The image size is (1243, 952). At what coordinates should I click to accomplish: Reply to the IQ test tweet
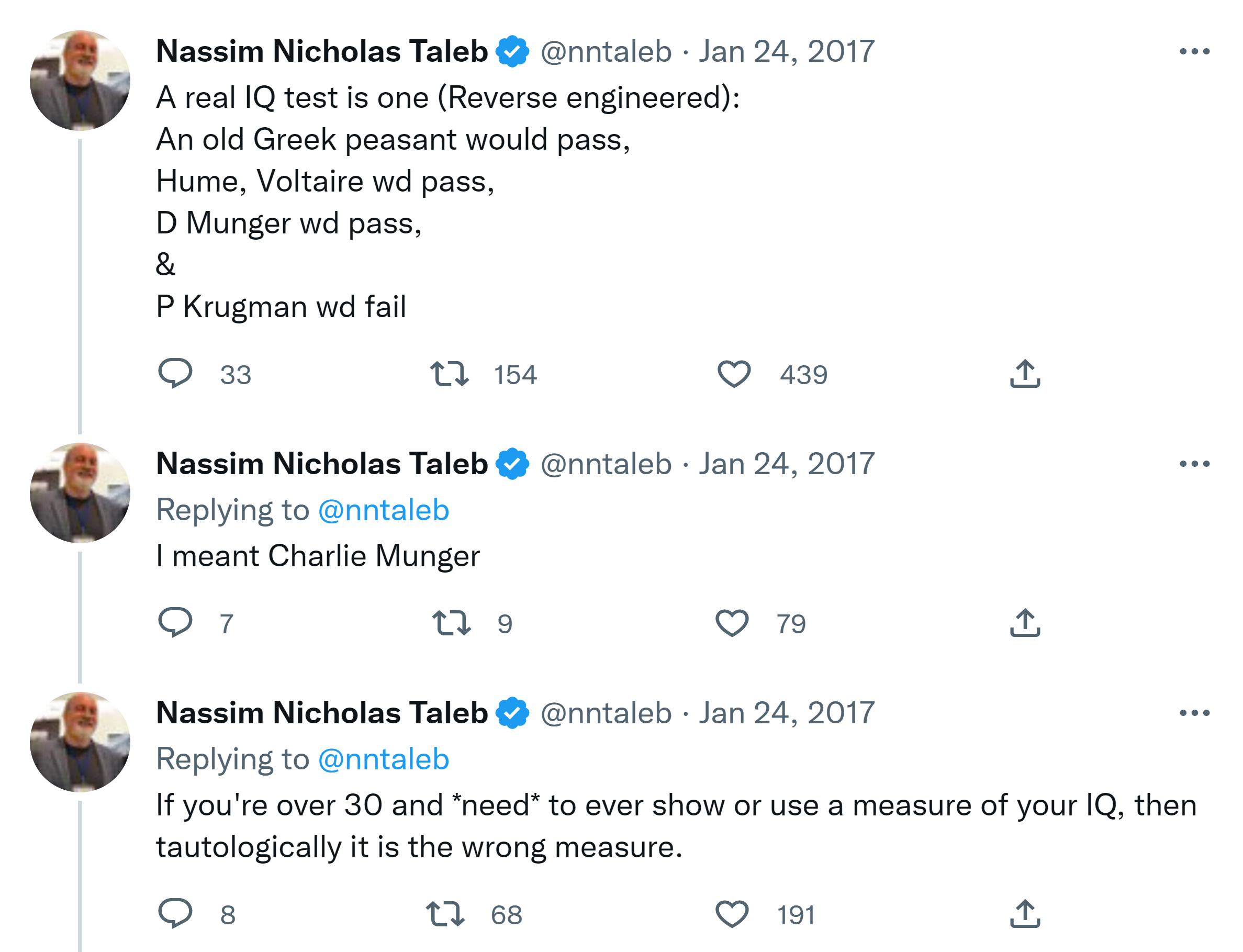(175, 374)
